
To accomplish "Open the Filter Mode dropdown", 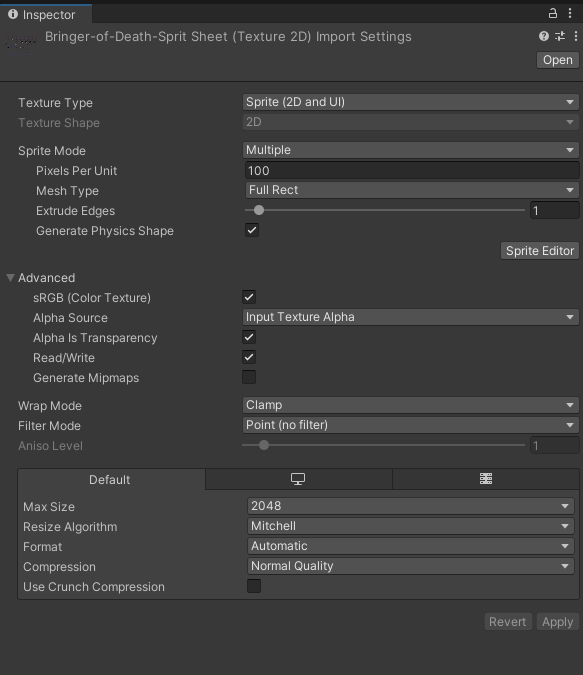I will [x=410, y=425].
